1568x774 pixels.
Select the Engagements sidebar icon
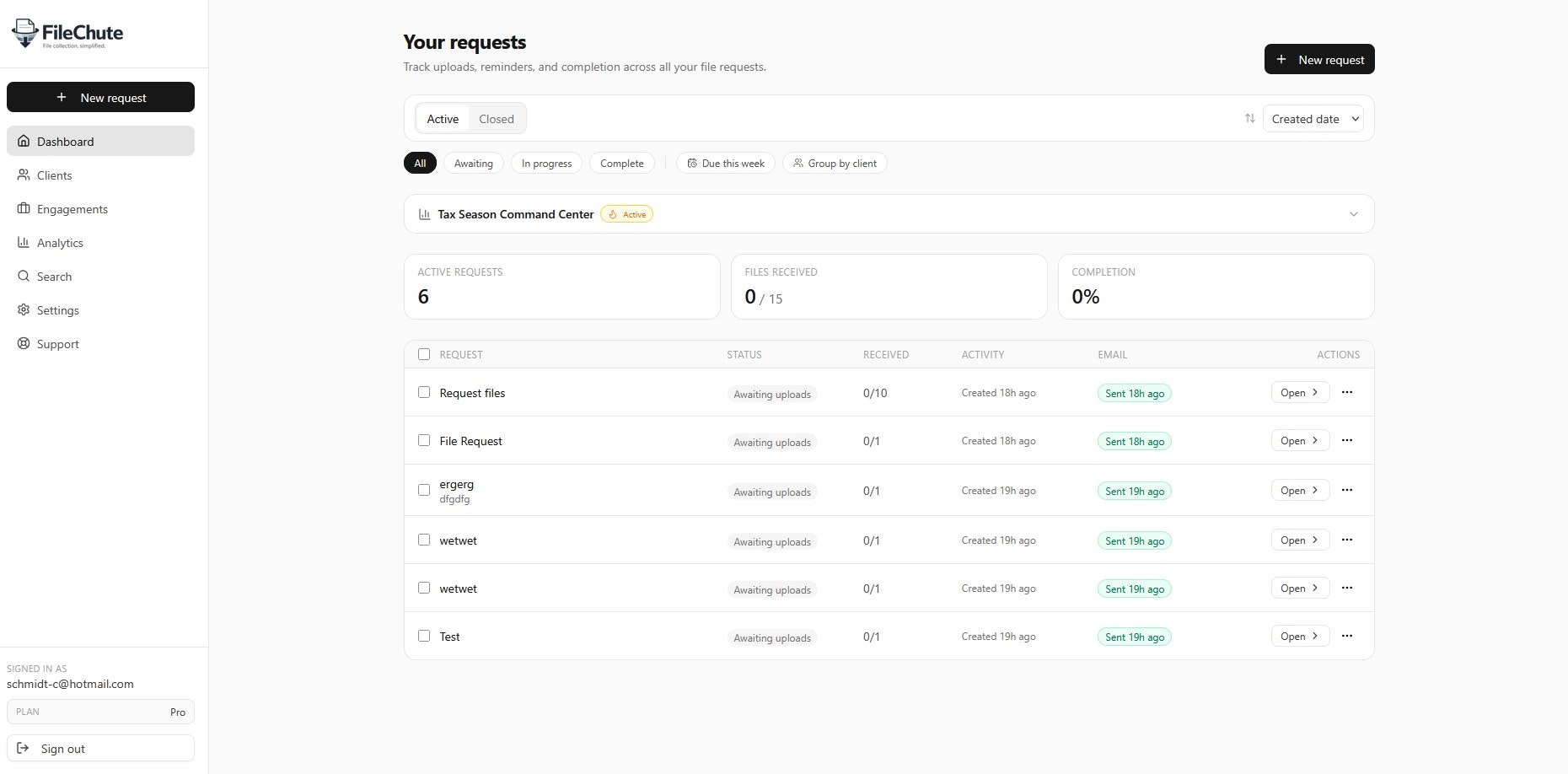[24, 209]
